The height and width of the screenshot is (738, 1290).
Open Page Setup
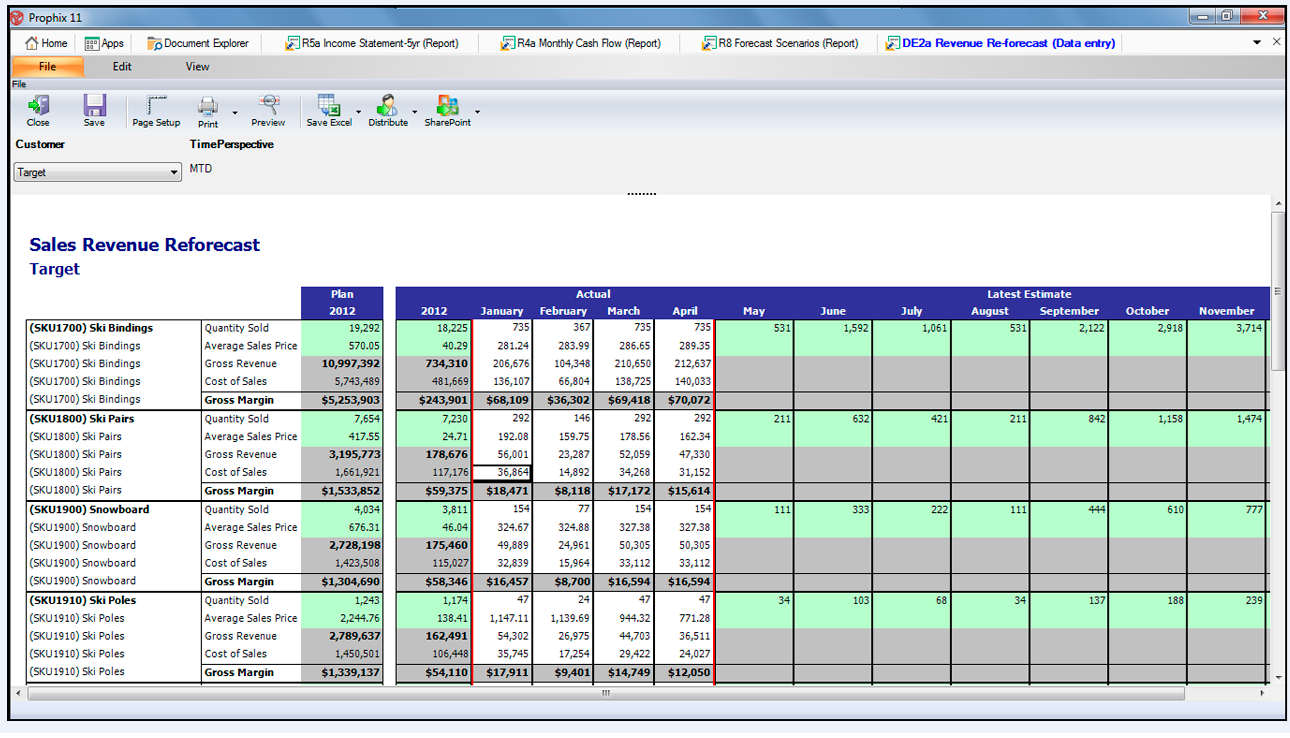point(156,108)
